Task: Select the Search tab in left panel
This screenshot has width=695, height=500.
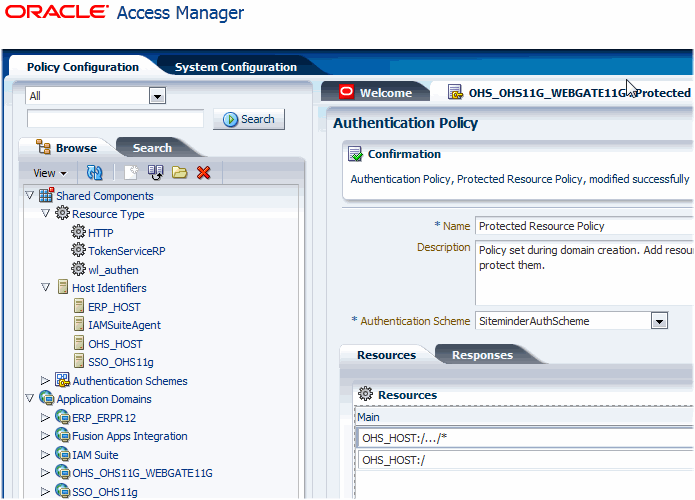Action: tap(152, 148)
